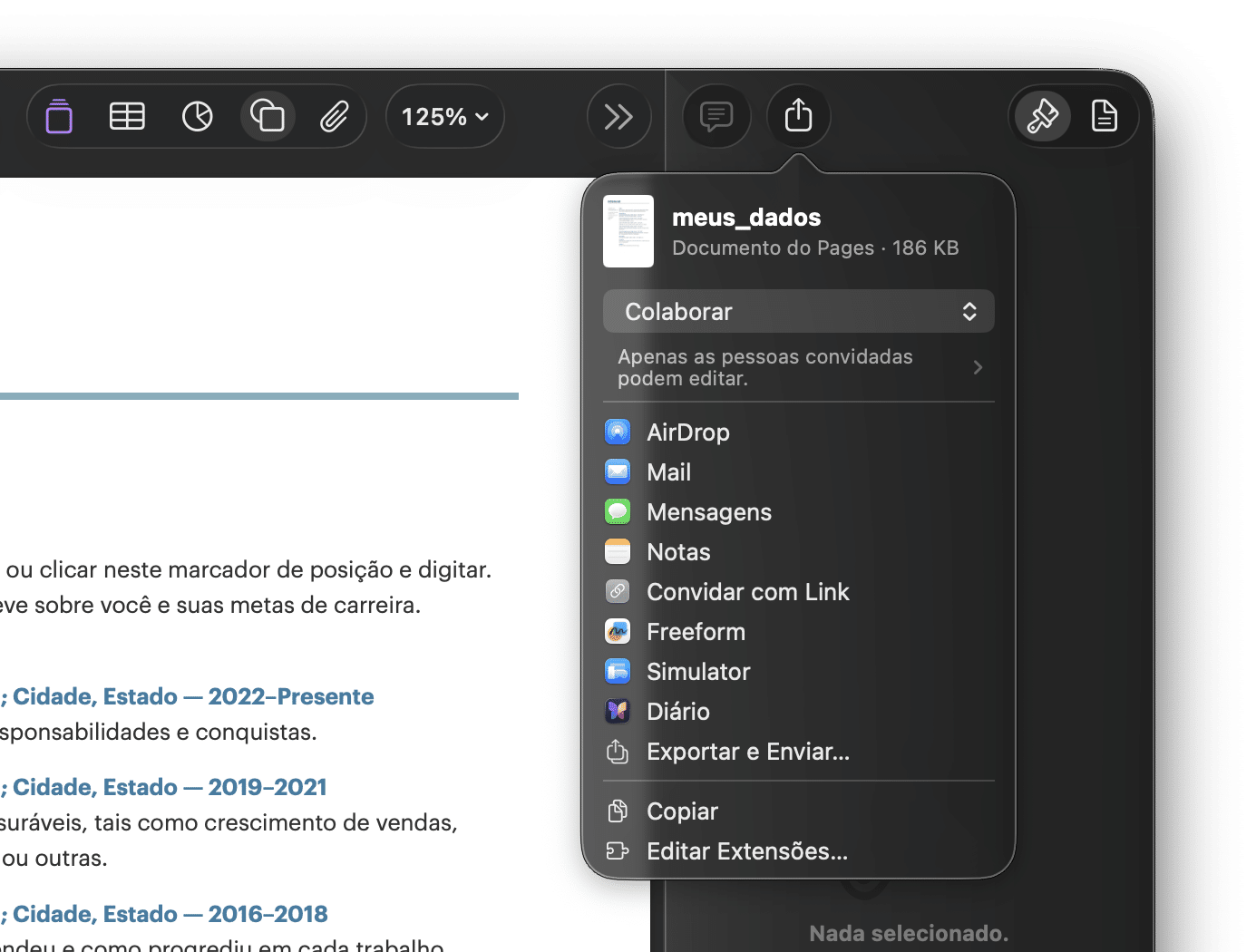Select Mail in the share list
This screenshot has height=952, width=1256.
tap(668, 472)
